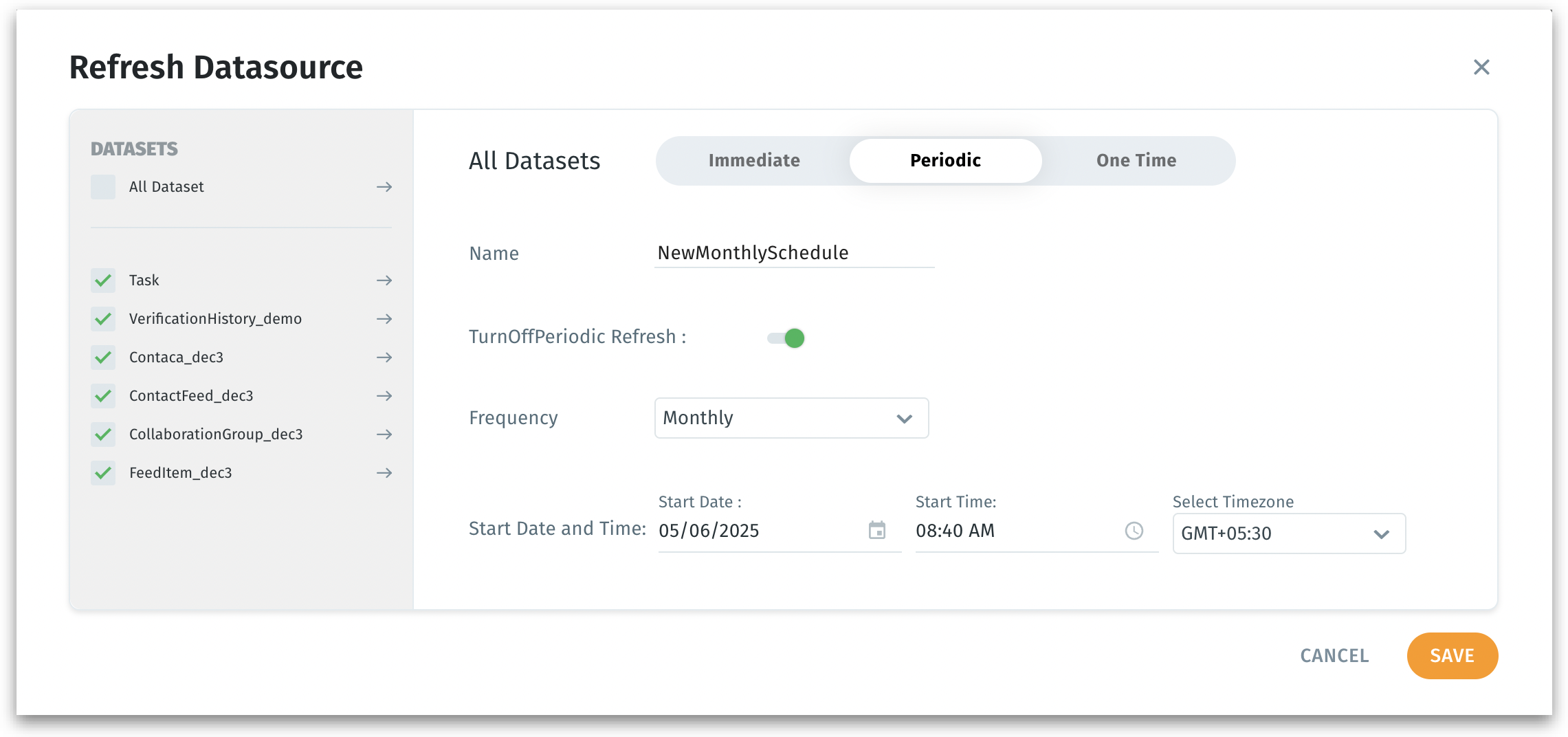Switch to the One Time tab
The width and height of the screenshot is (1568, 737).
point(1136,161)
